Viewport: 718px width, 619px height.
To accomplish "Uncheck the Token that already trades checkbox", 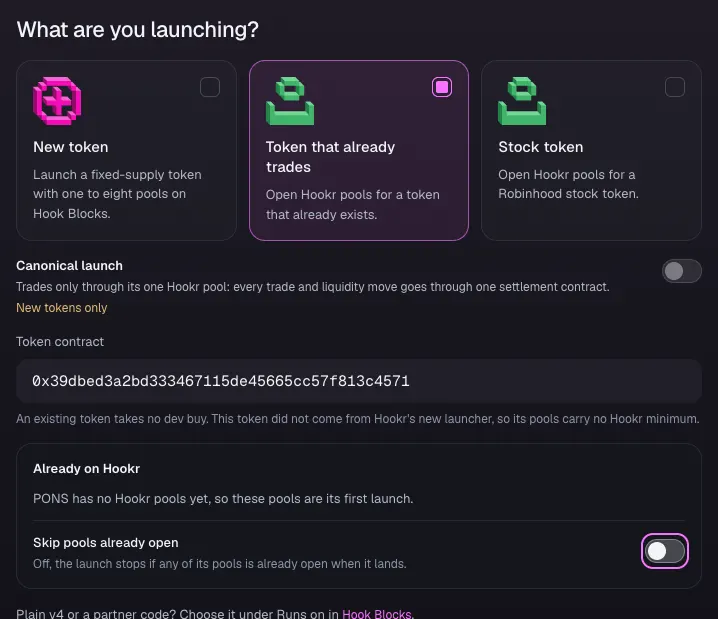I will (442, 87).
